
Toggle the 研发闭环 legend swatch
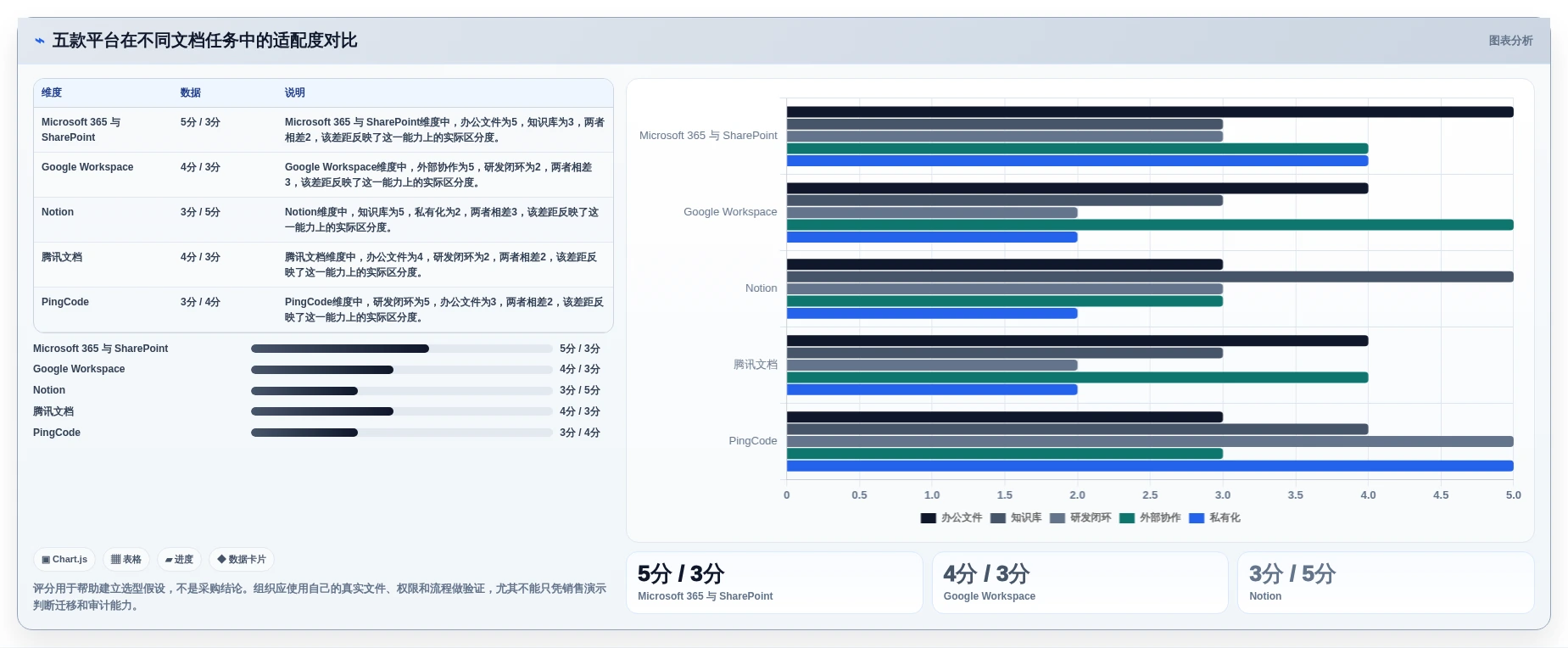1057,518
